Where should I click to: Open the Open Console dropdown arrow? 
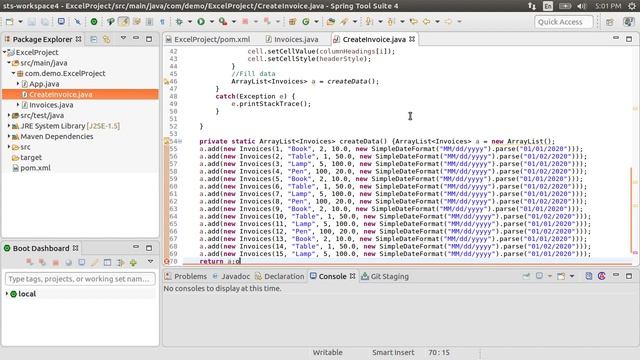[572, 276]
